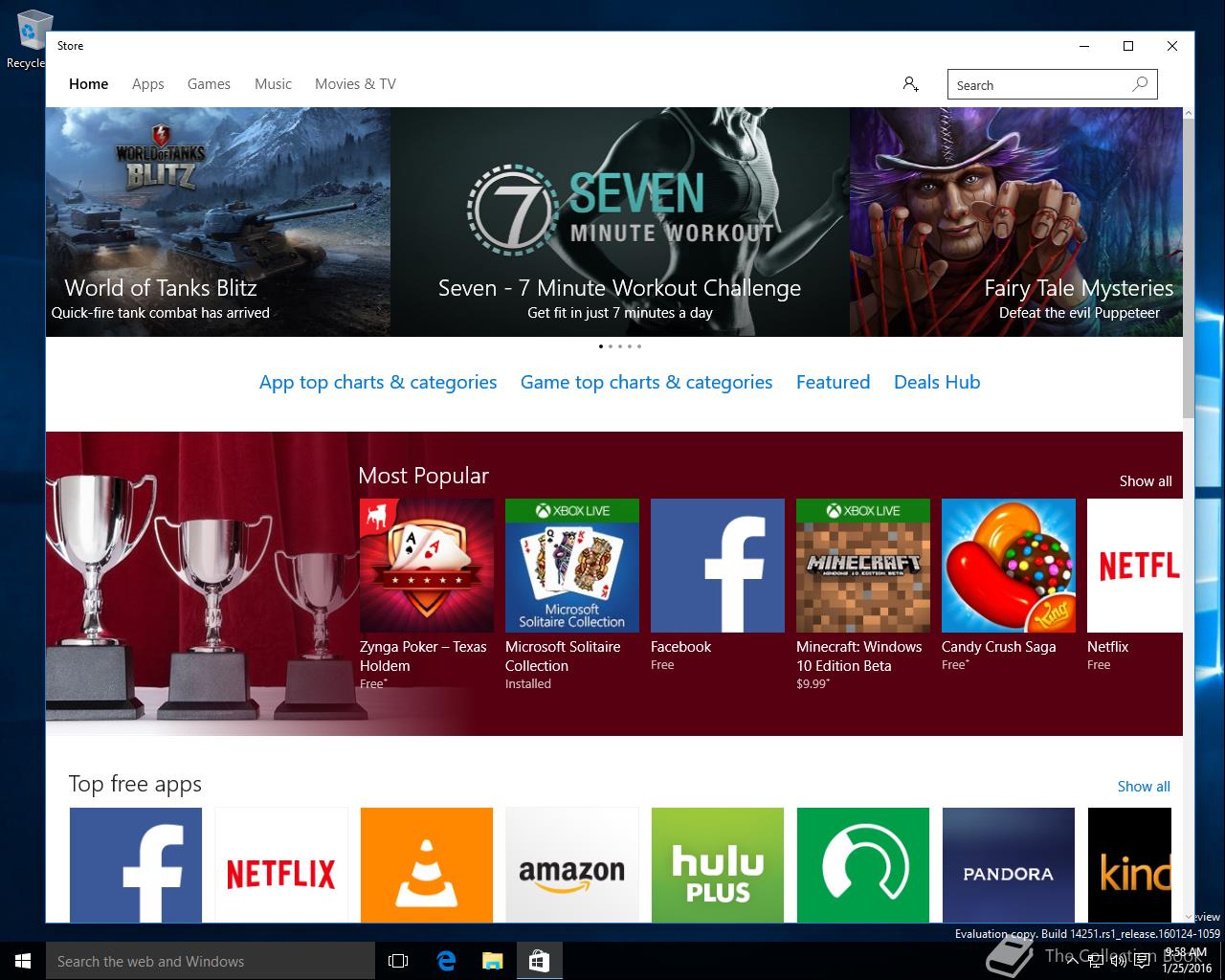This screenshot has width=1225, height=980.
Task: Click the scrollbar down arrow
Action: point(1189,917)
